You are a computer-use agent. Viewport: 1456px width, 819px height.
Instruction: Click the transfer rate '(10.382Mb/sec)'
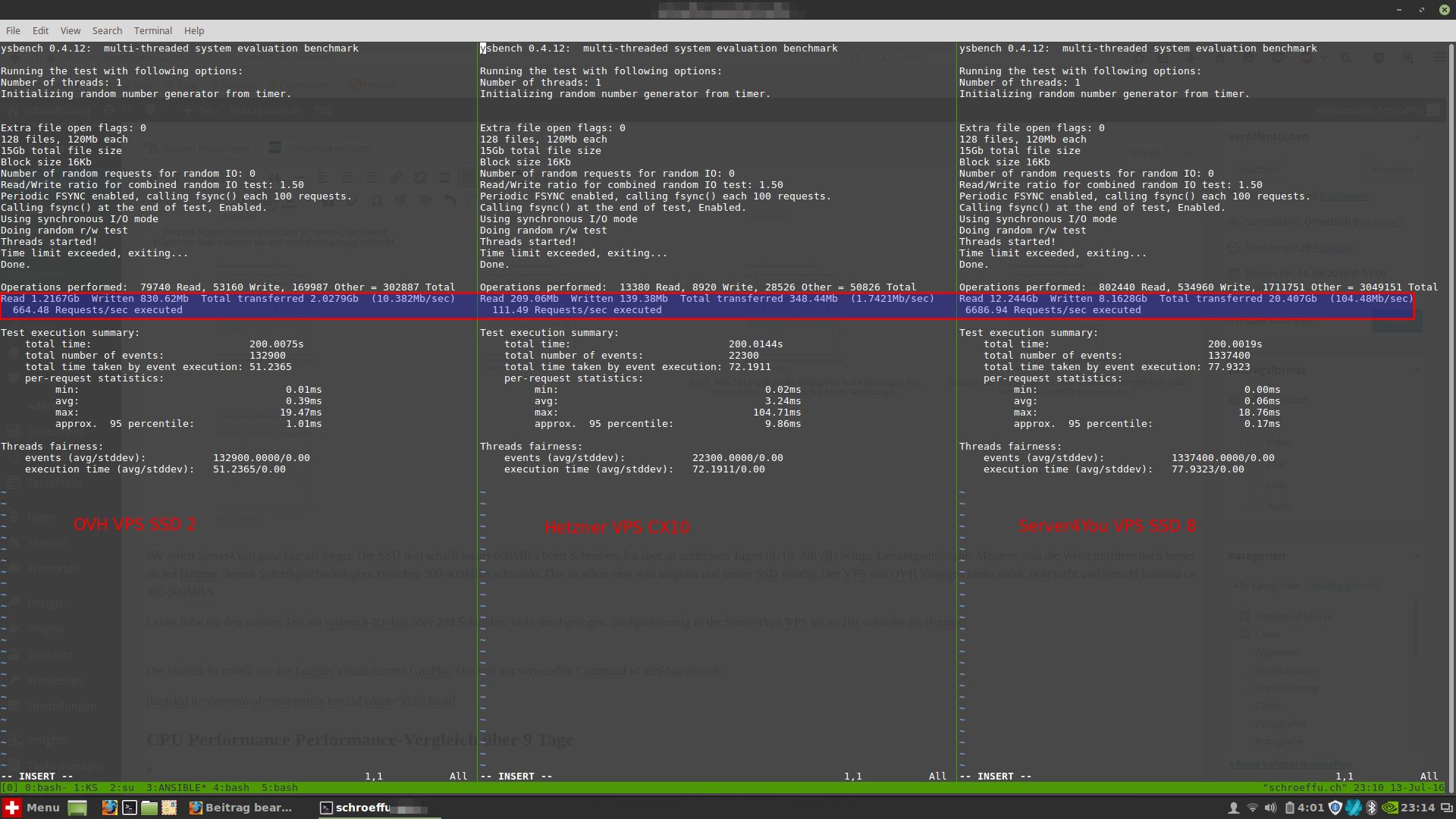[x=413, y=299]
